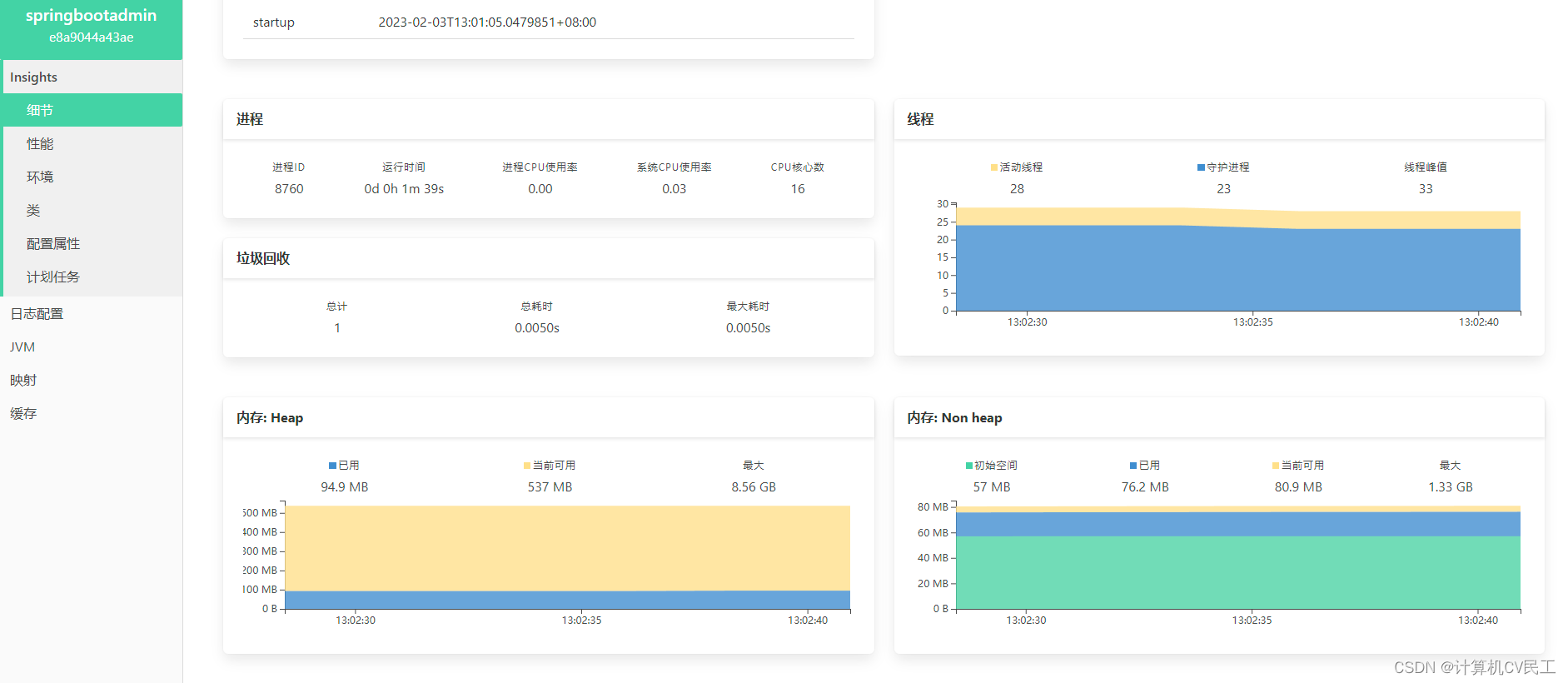Open the 映射 sidebar page
Screen dimensions: 1568x683
click(x=92, y=380)
